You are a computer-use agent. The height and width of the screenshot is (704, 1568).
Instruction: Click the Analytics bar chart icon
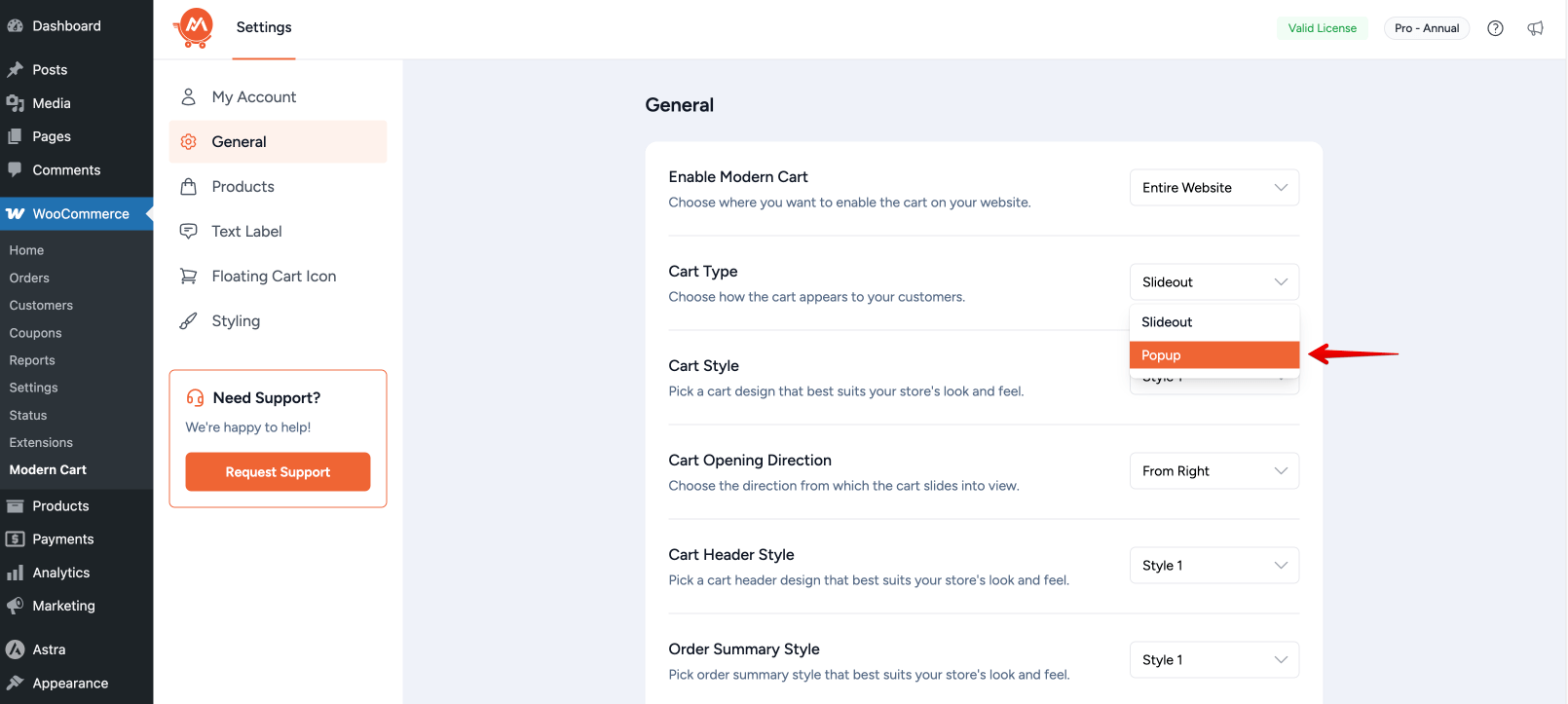point(15,573)
